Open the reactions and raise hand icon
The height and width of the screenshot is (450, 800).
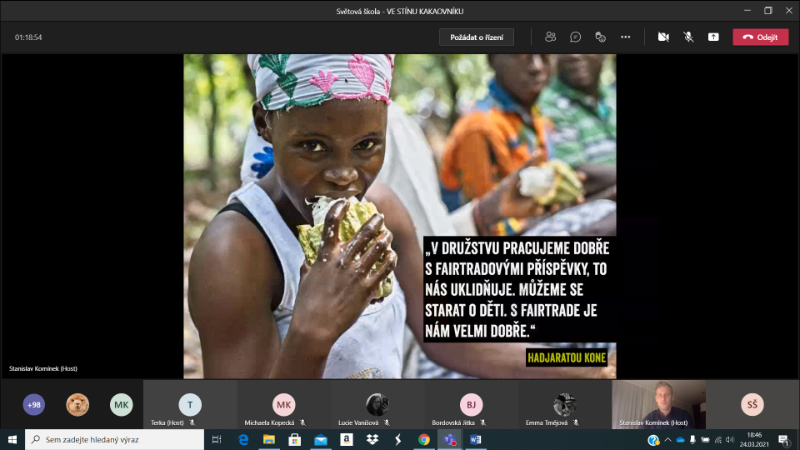tap(601, 37)
